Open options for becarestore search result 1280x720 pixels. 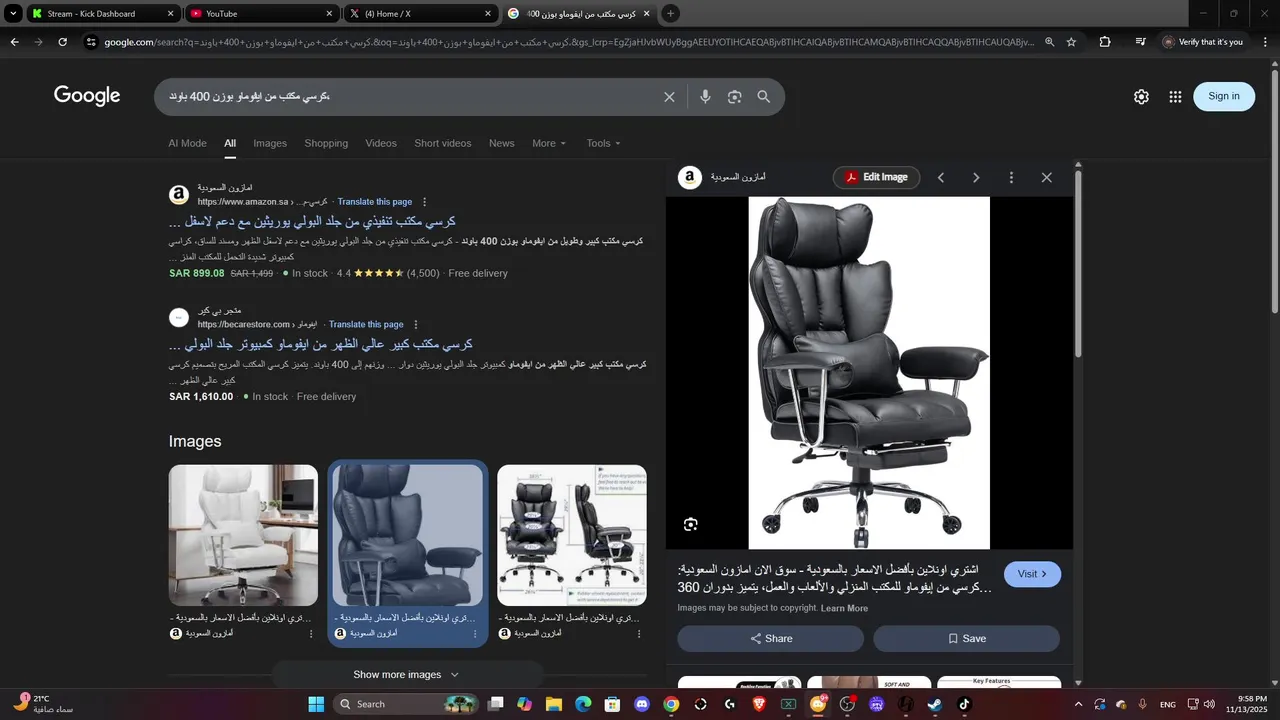coord(416,325)
